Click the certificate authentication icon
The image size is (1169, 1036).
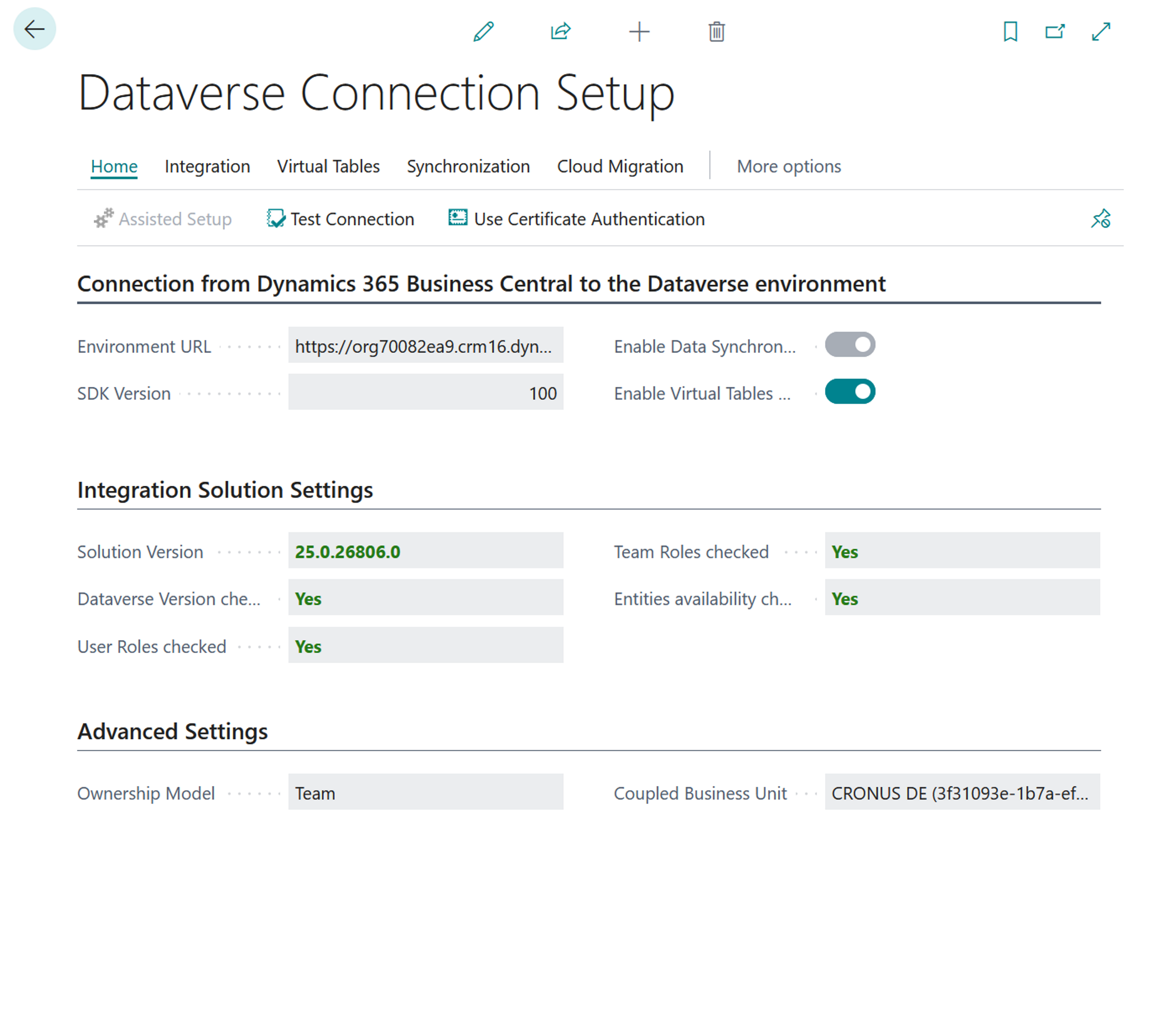click(457, 217)
